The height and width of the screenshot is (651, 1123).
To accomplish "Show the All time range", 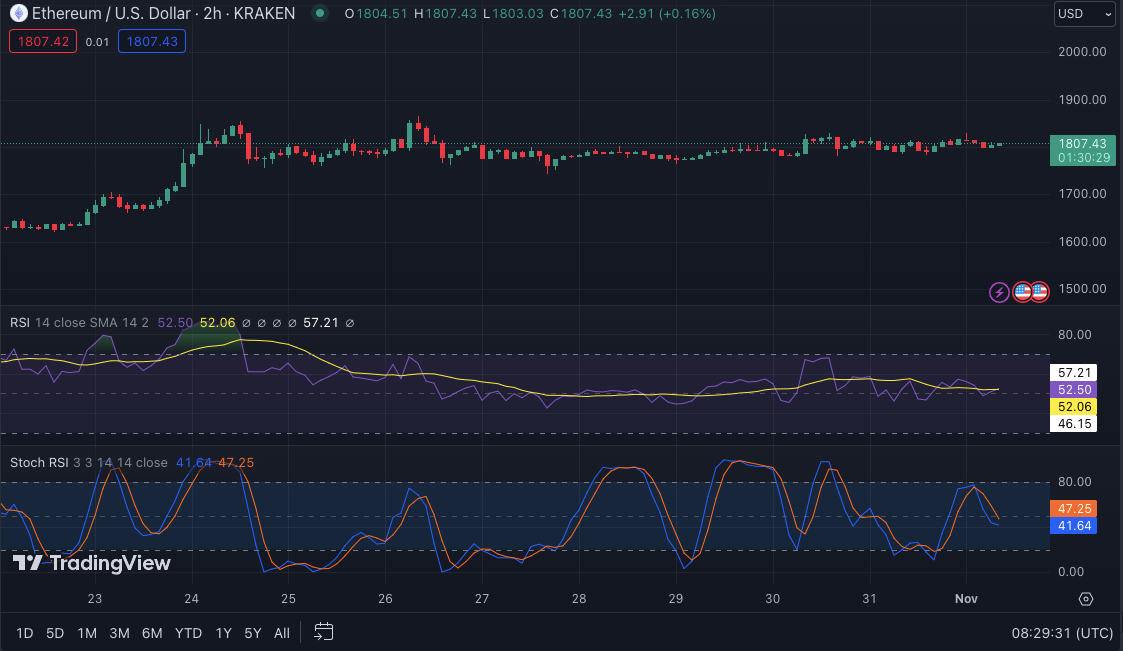I will pos(282,633).
